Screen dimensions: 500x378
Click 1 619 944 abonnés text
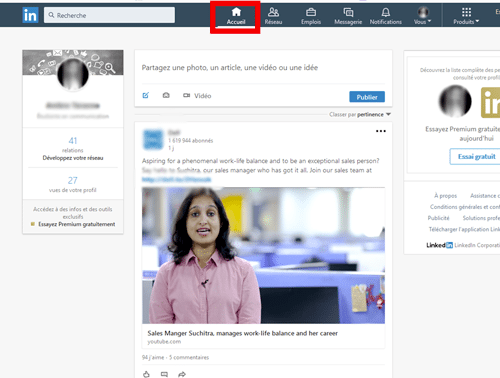coord(190,141)
